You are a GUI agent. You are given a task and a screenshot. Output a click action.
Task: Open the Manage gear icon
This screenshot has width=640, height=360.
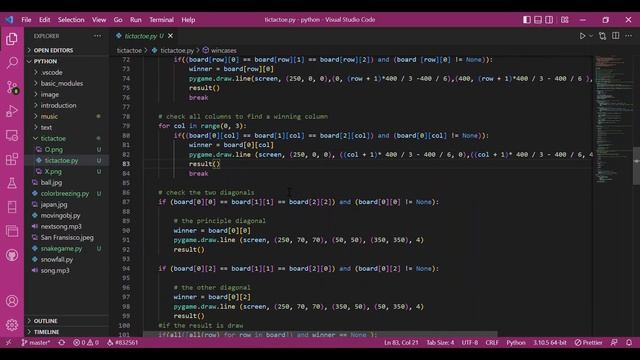[x=12, y=325]
